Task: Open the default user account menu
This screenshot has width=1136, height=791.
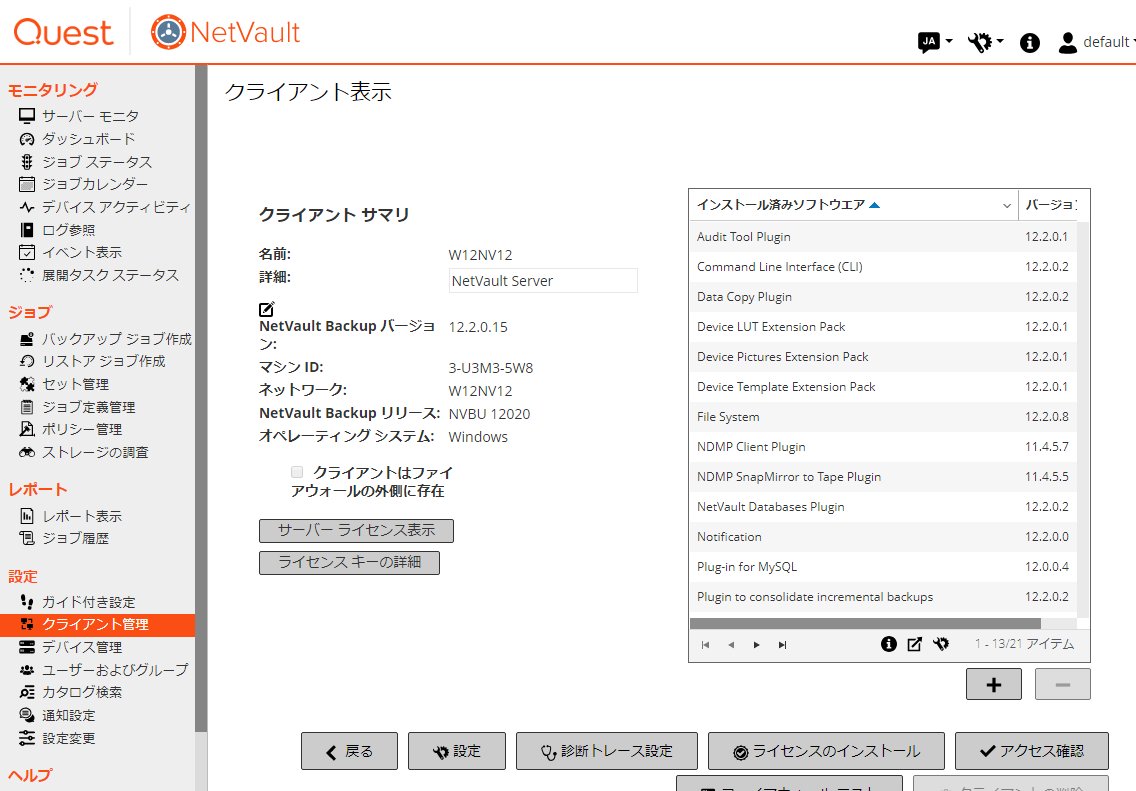Action: tap(1097, 42)
